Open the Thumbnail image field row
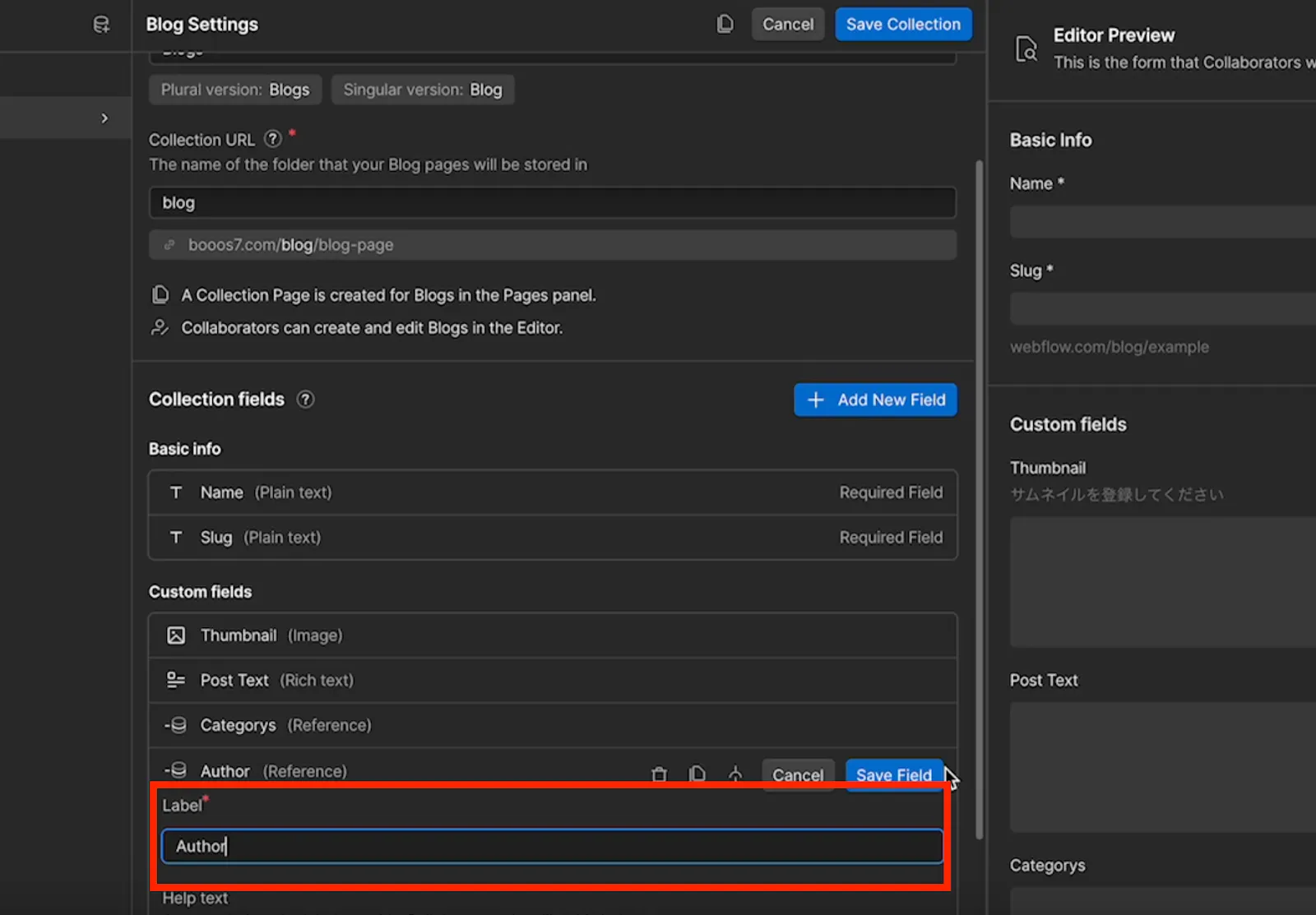This screenshot has height=915, width=1316. [553, 635]
